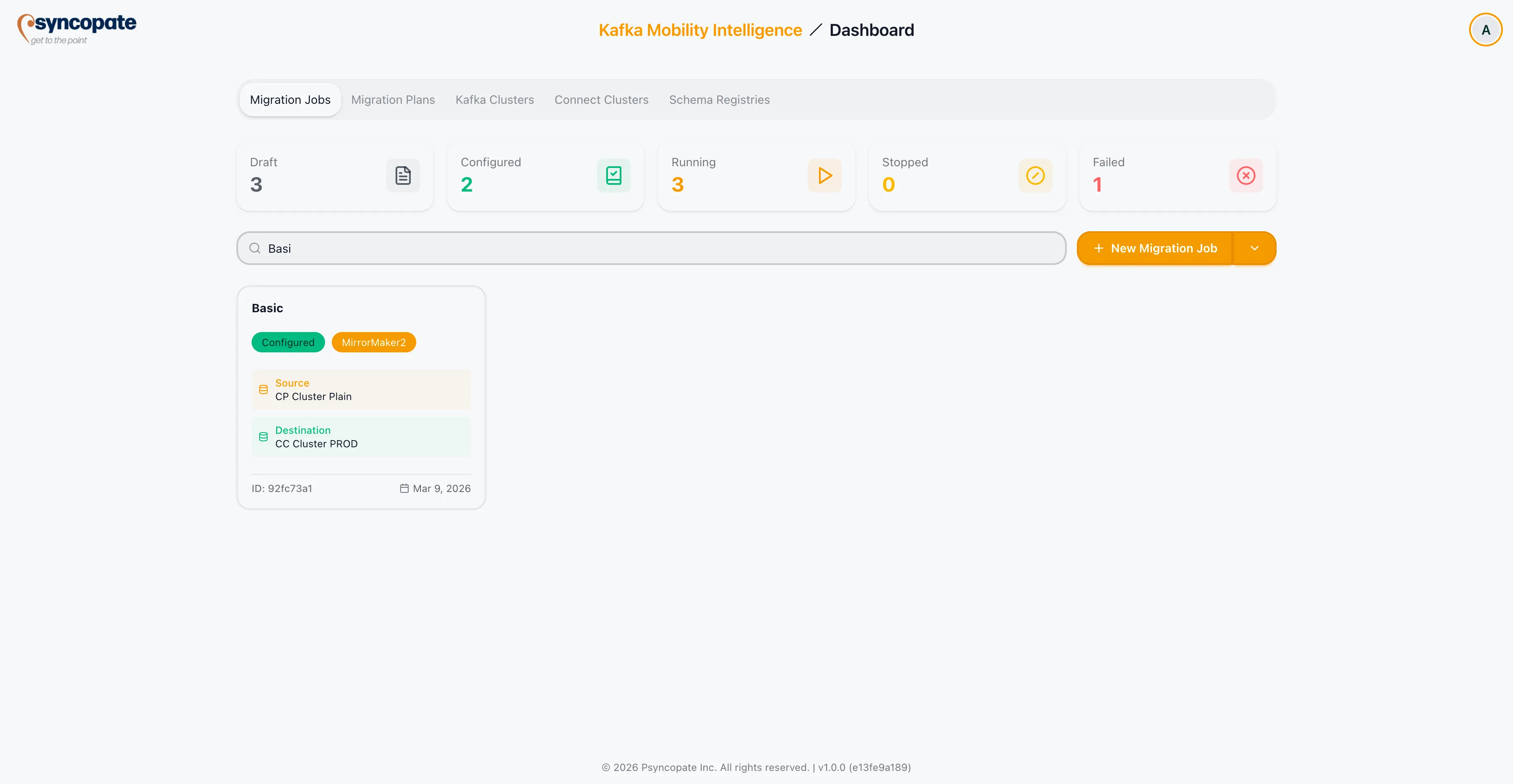Click inside the search input field
Image resolution: width=1513 pixels, height=784 pixels.
(x=587, y=248)
